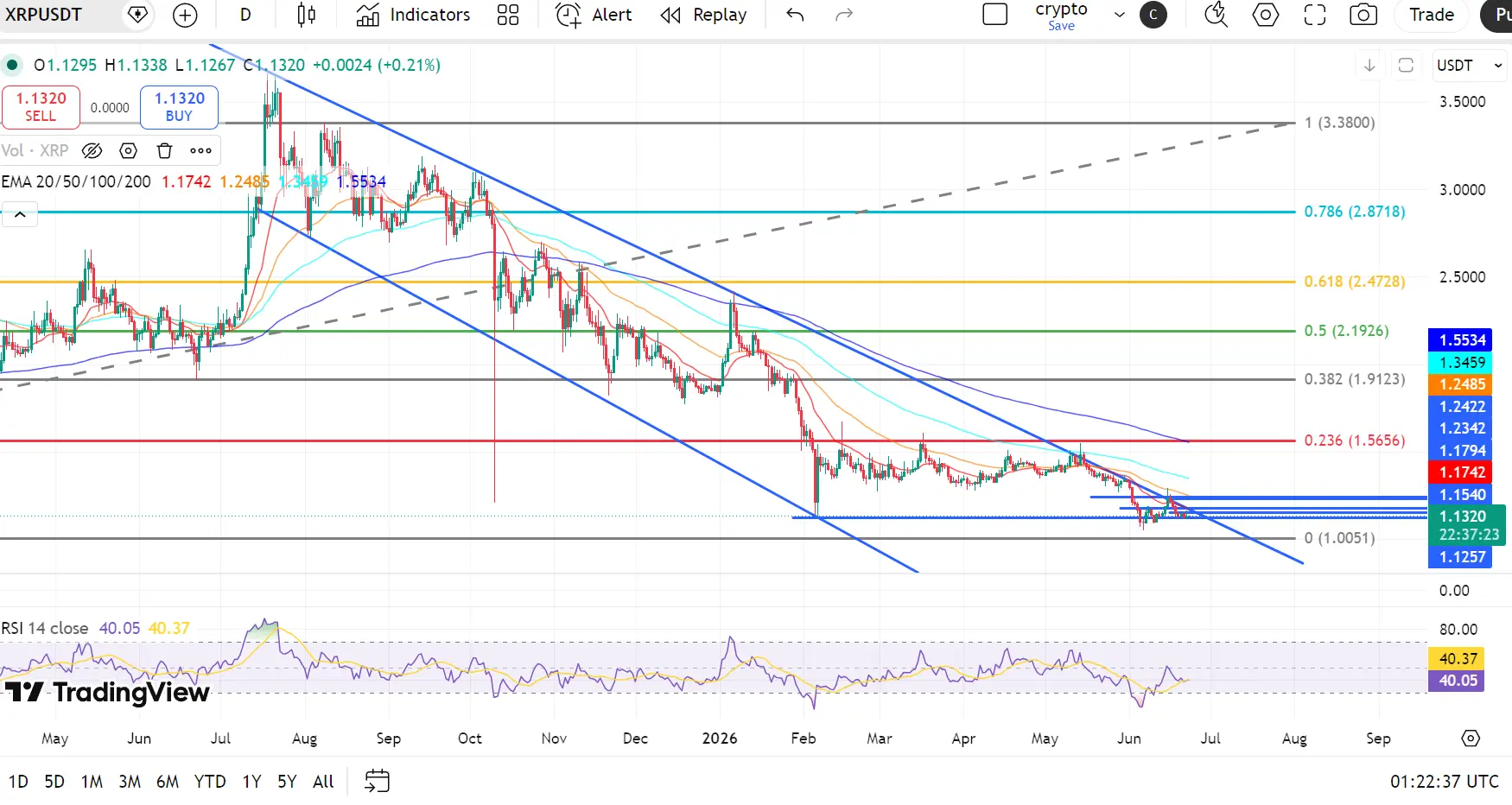
Task: Click the 0.382 (1.9123) Fibonacci level label
Action: coord(1355,379)
